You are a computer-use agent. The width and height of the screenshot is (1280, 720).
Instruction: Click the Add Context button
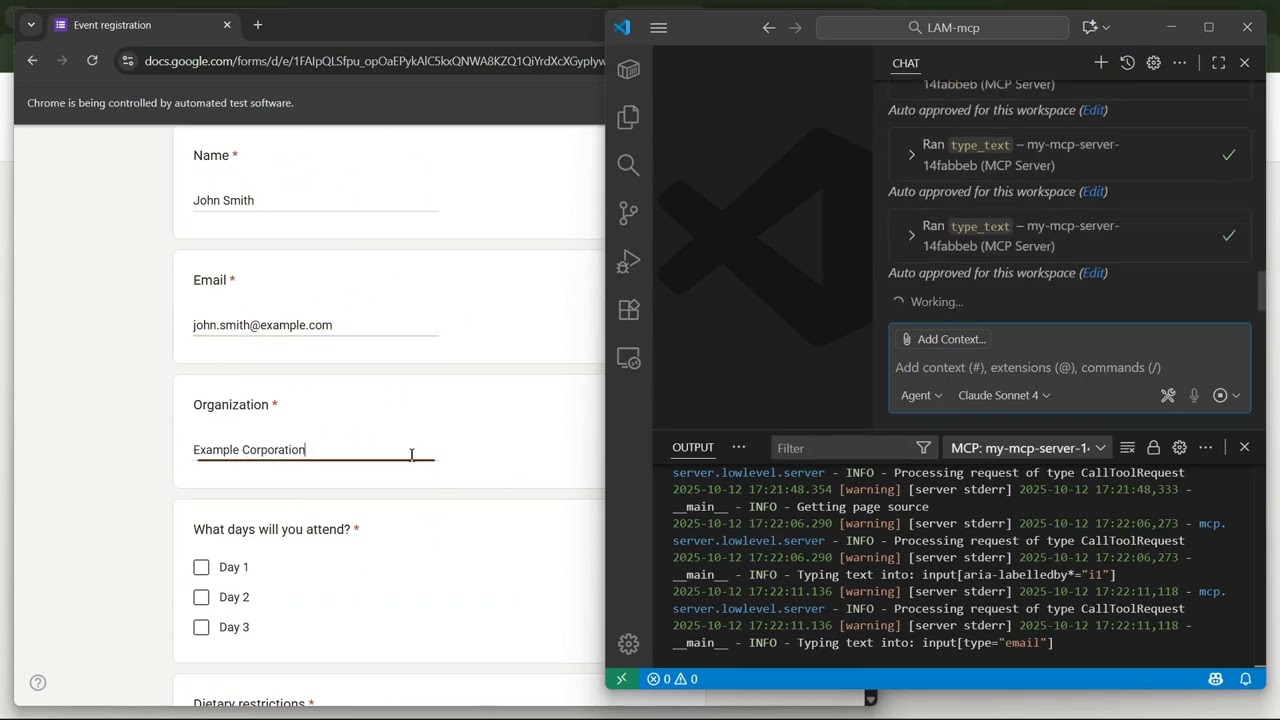pos(942,339)
